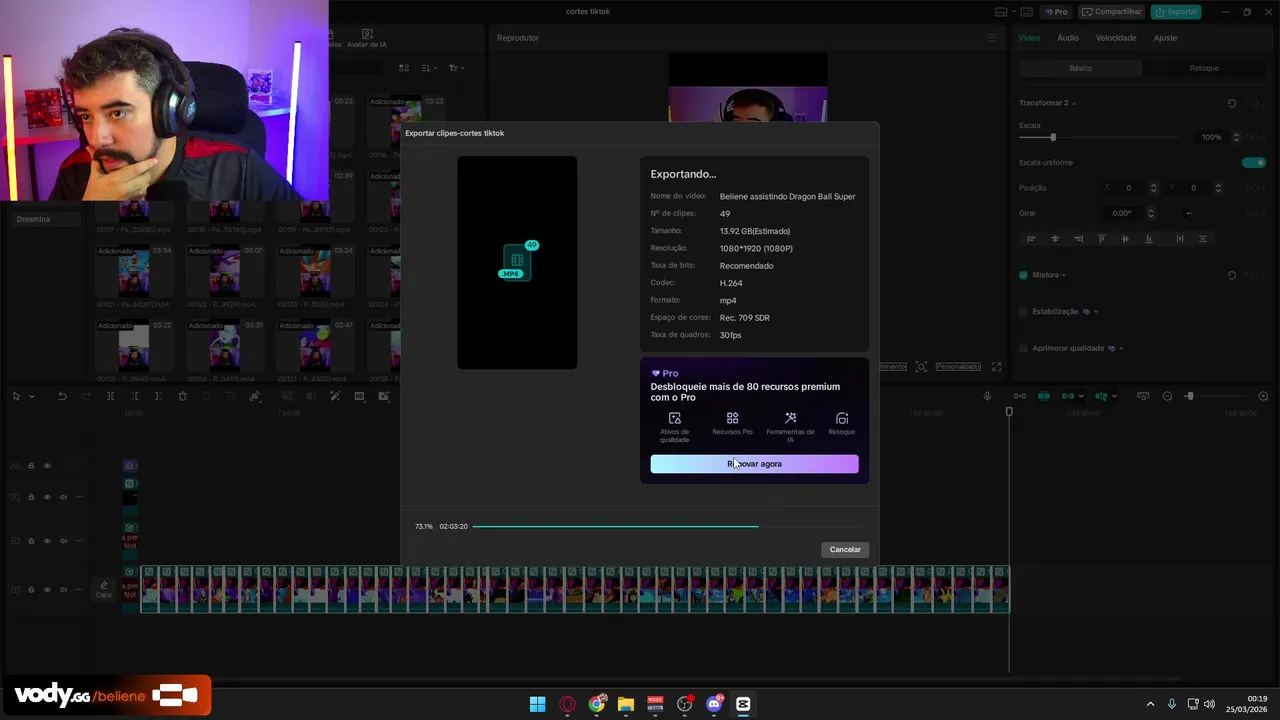The image size is (1280, 720).
Task: Lock the bottom main track
Action: (31, 589)
